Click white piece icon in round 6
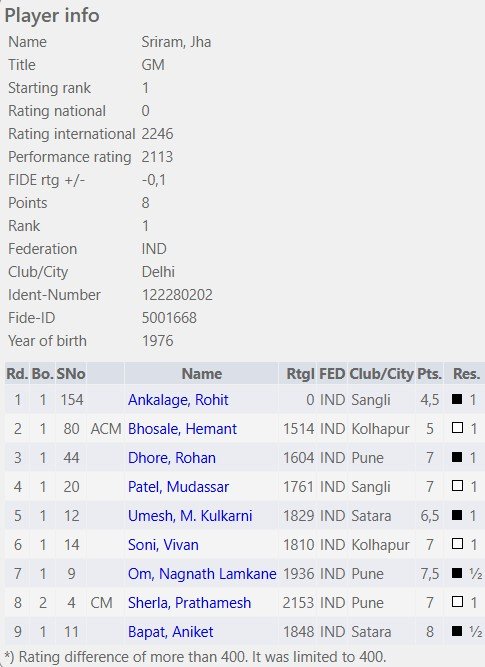 coord(457,543)
